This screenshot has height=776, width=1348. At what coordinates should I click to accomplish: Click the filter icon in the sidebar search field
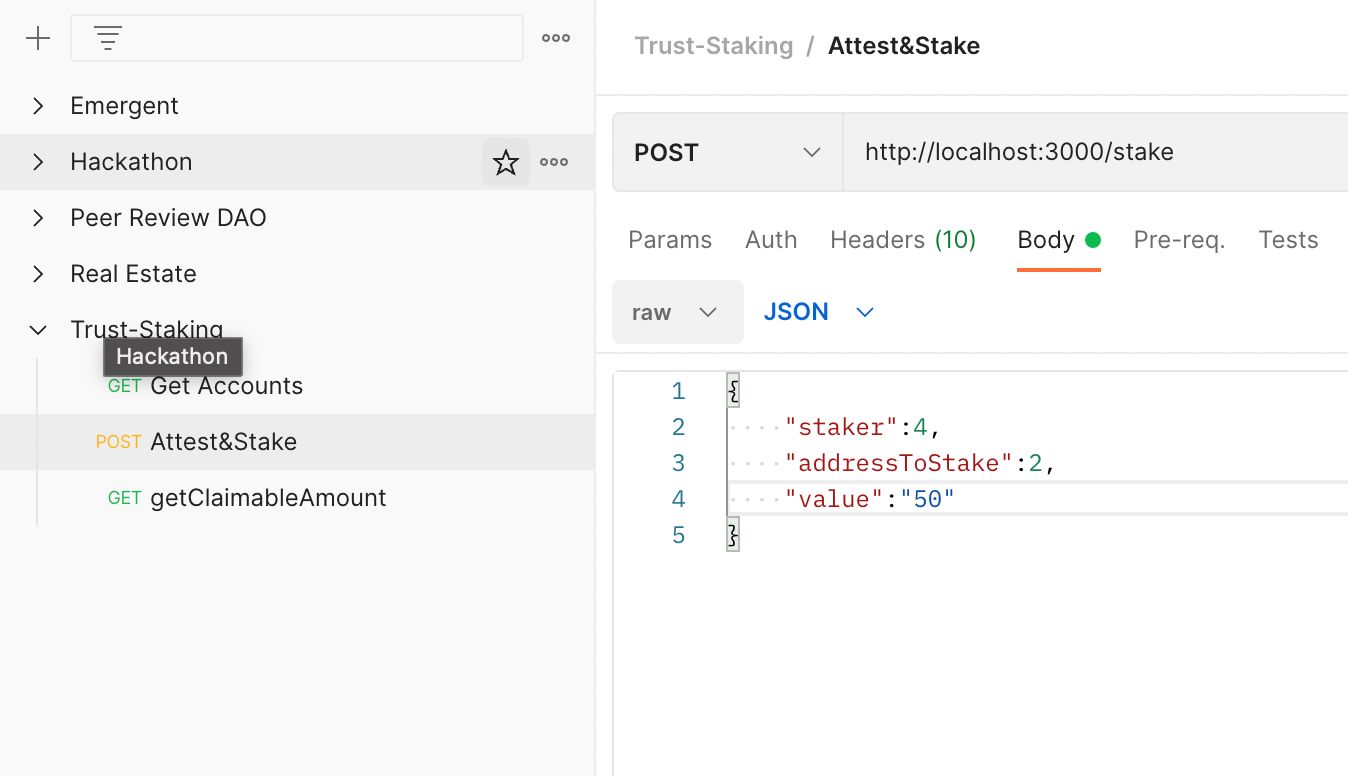coord(108,39)
